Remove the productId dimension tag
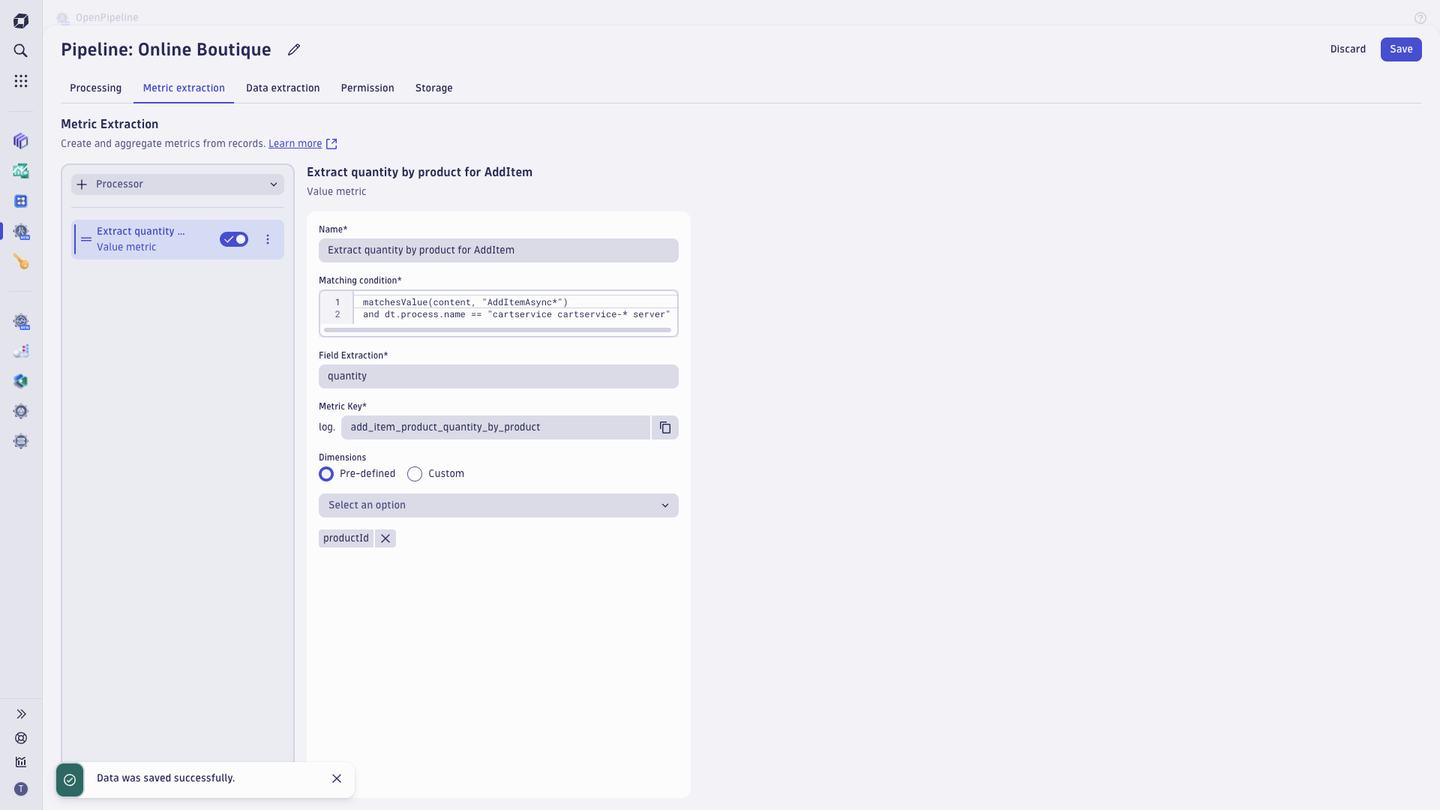The width and height of the screenshot is (1440, 810). pos(385,538)
